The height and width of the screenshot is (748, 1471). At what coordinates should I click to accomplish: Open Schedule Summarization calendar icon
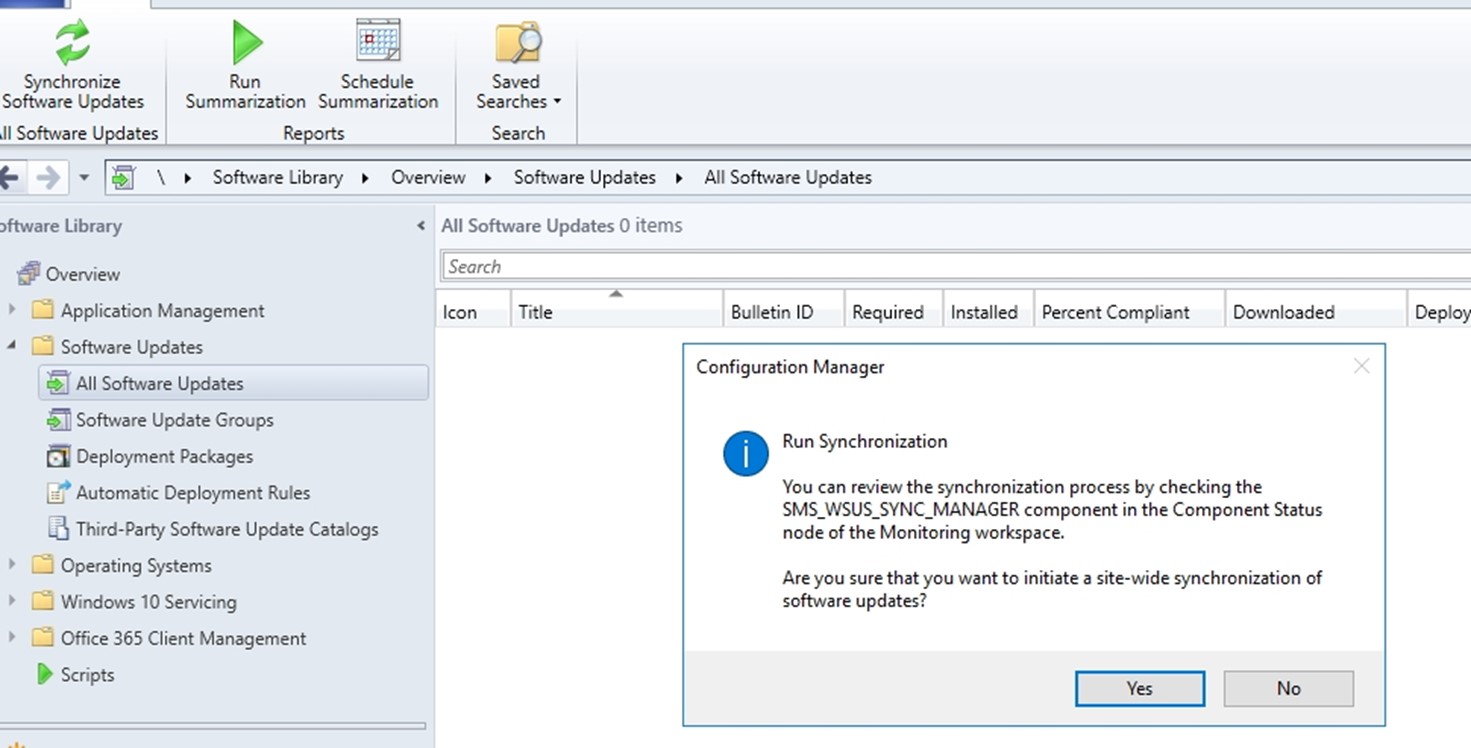[378, 42]
